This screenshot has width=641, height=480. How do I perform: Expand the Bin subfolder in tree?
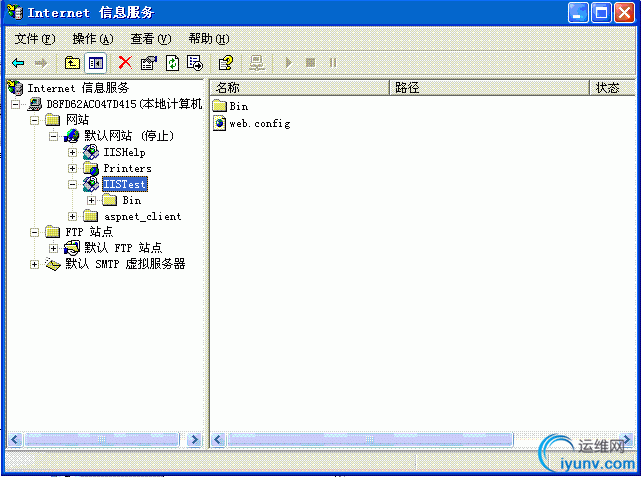(92, 200)
